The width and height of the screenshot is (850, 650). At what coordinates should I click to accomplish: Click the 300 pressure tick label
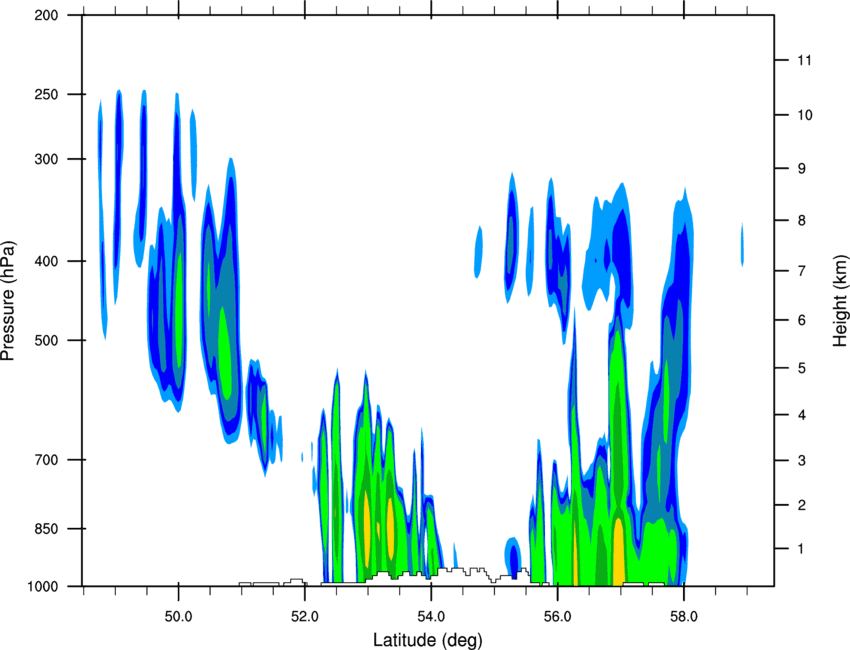[x=46, y=159]
